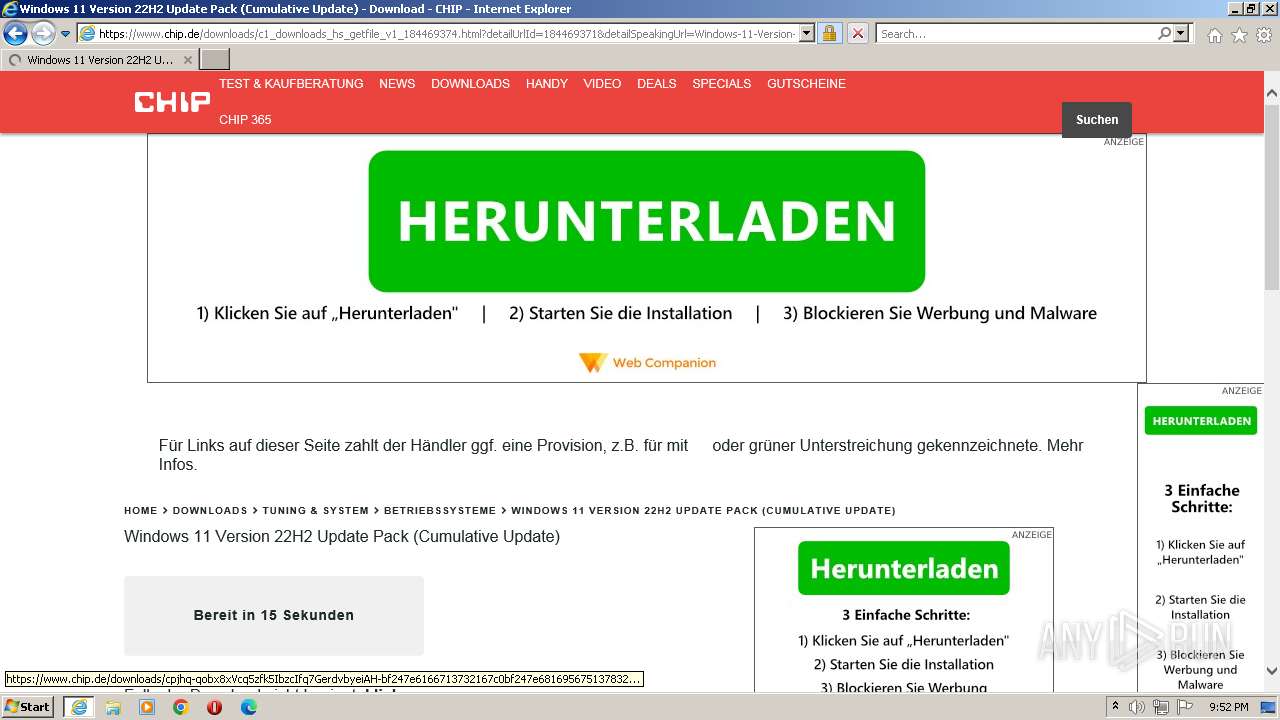The image size is (1280, 720).
Task: Expand the address bar URL dropdown
Action: tap(806, 33)
